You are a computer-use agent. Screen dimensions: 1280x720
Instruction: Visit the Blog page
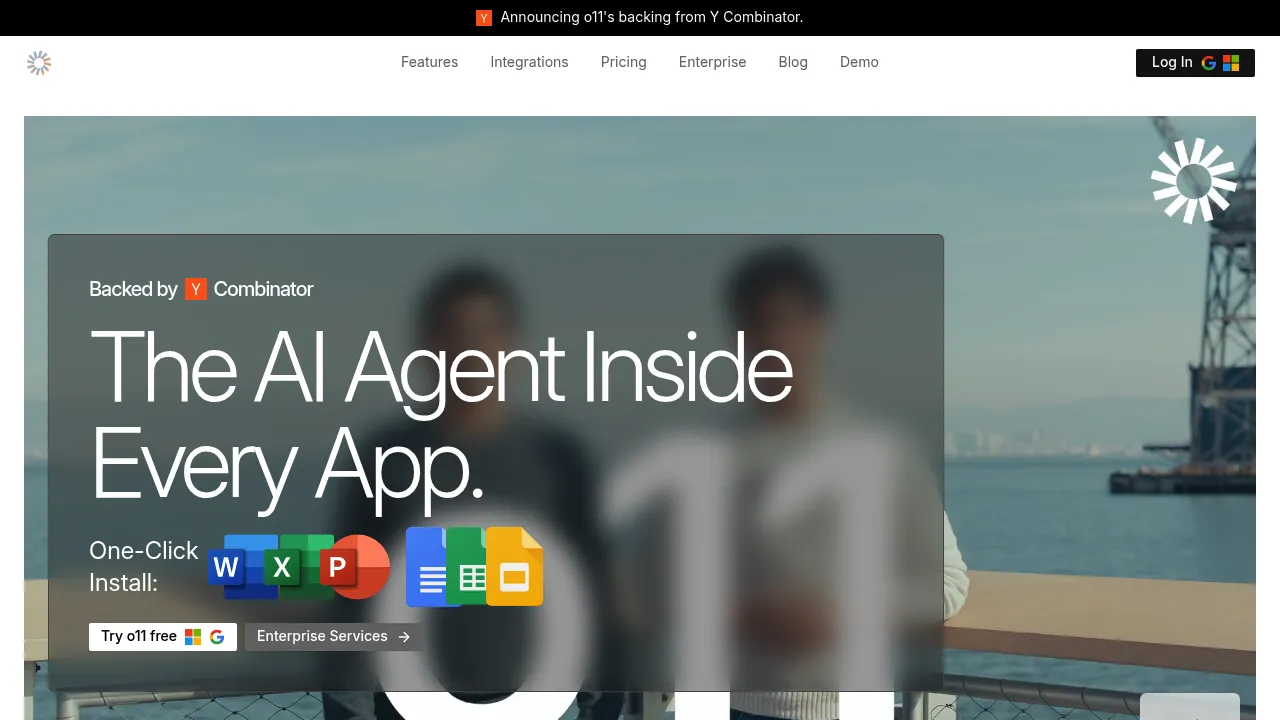[793, 62]
